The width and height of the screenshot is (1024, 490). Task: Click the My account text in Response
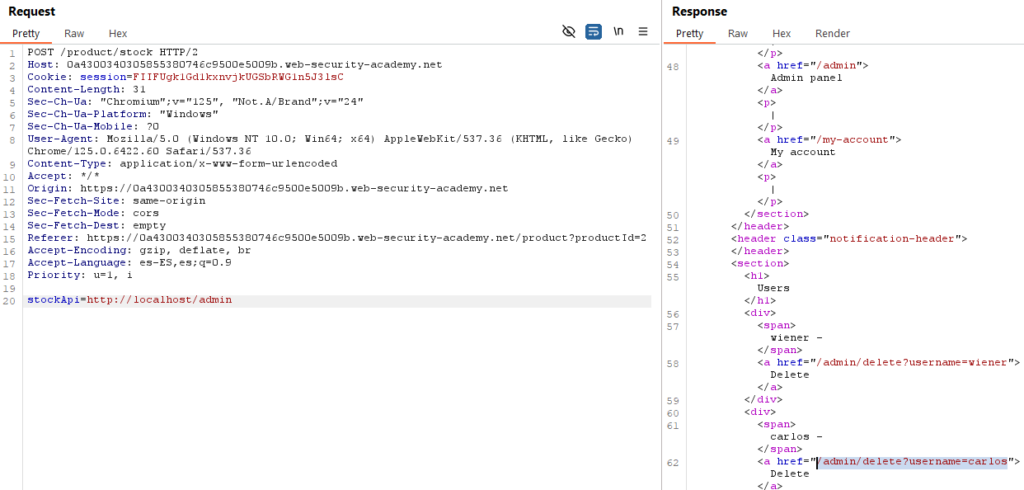pos(803,152)
